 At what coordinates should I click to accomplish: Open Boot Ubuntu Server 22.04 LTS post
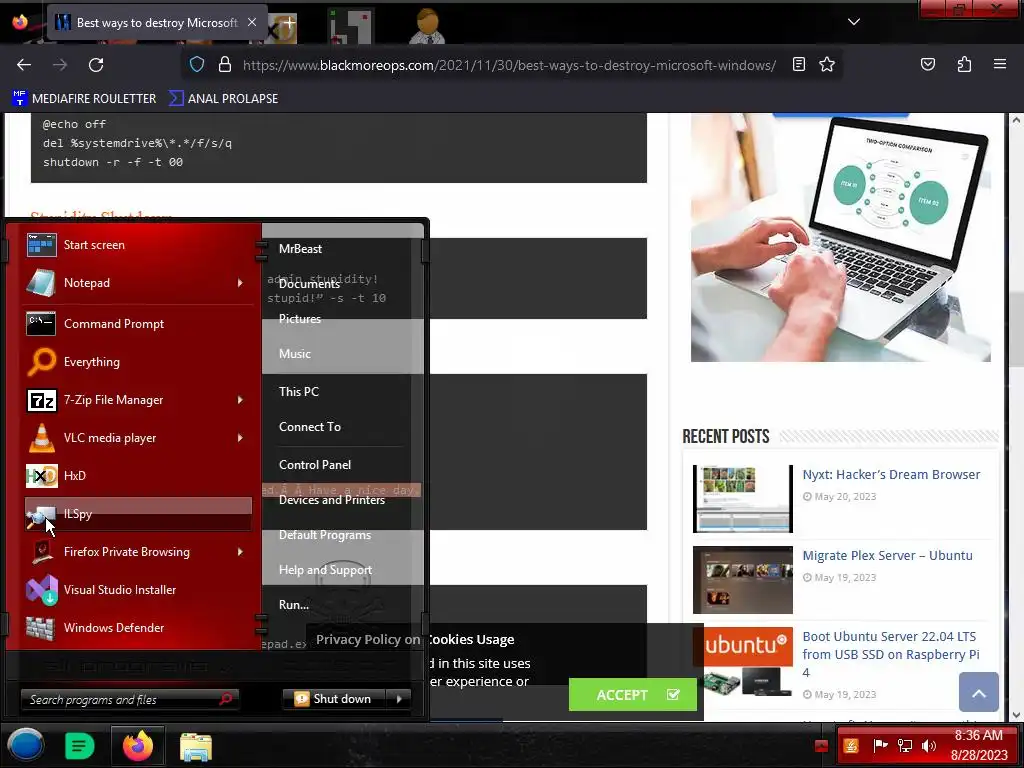pyautogui.click(x=890, y=654)
